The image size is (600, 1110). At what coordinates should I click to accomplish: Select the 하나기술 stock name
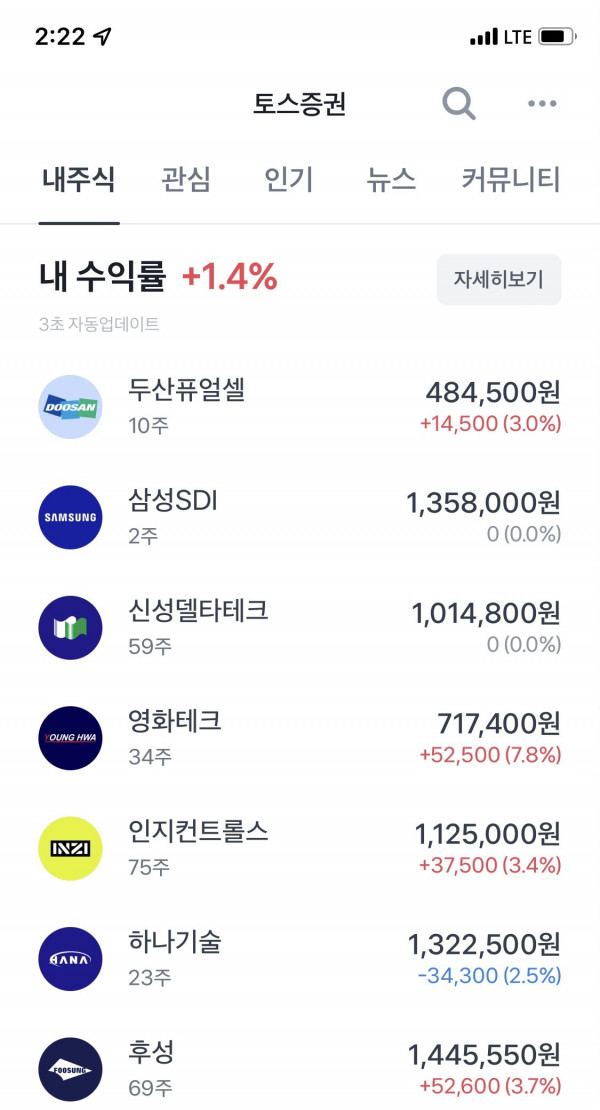pos(175,942)
